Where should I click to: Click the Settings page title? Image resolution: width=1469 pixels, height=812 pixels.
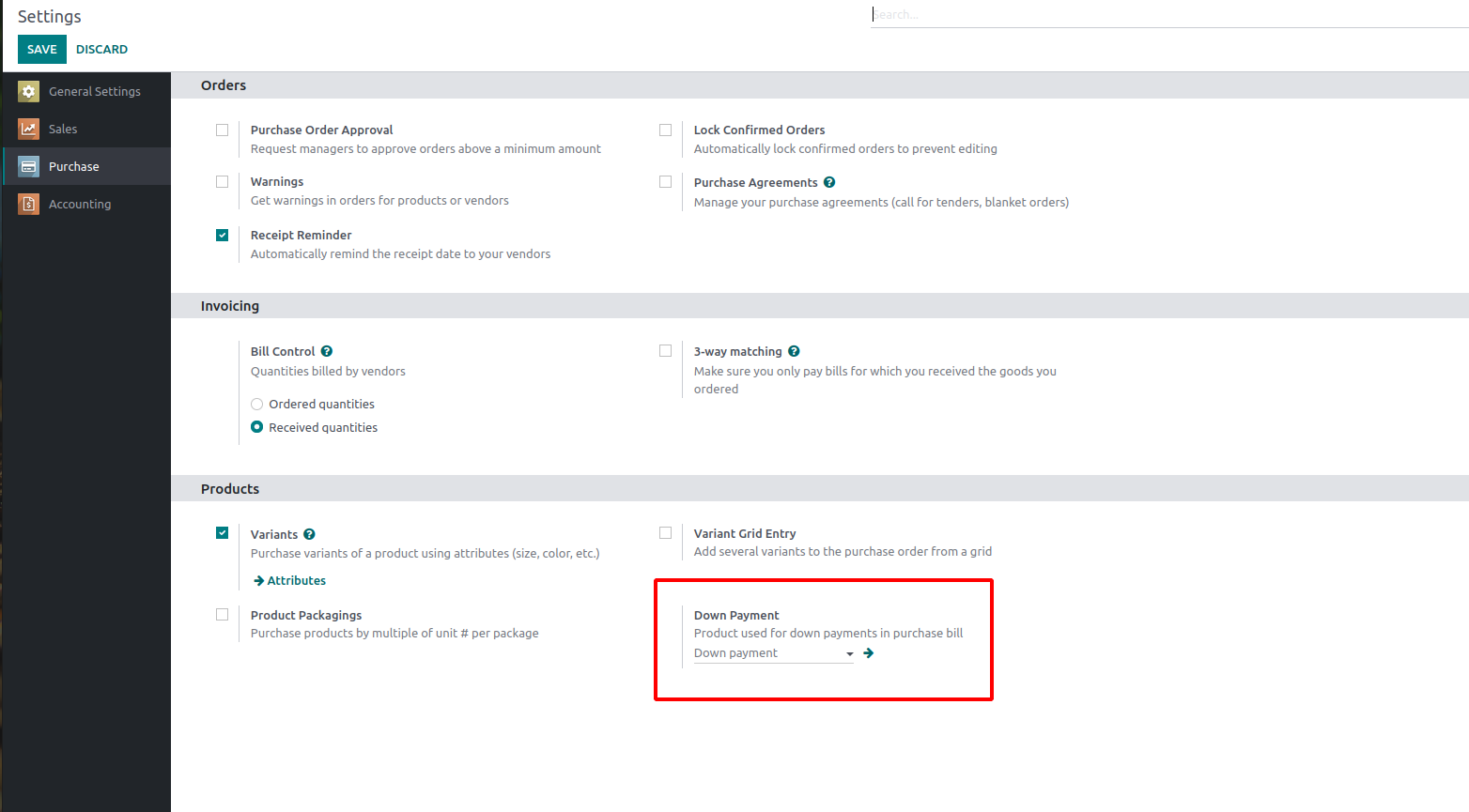50,16
